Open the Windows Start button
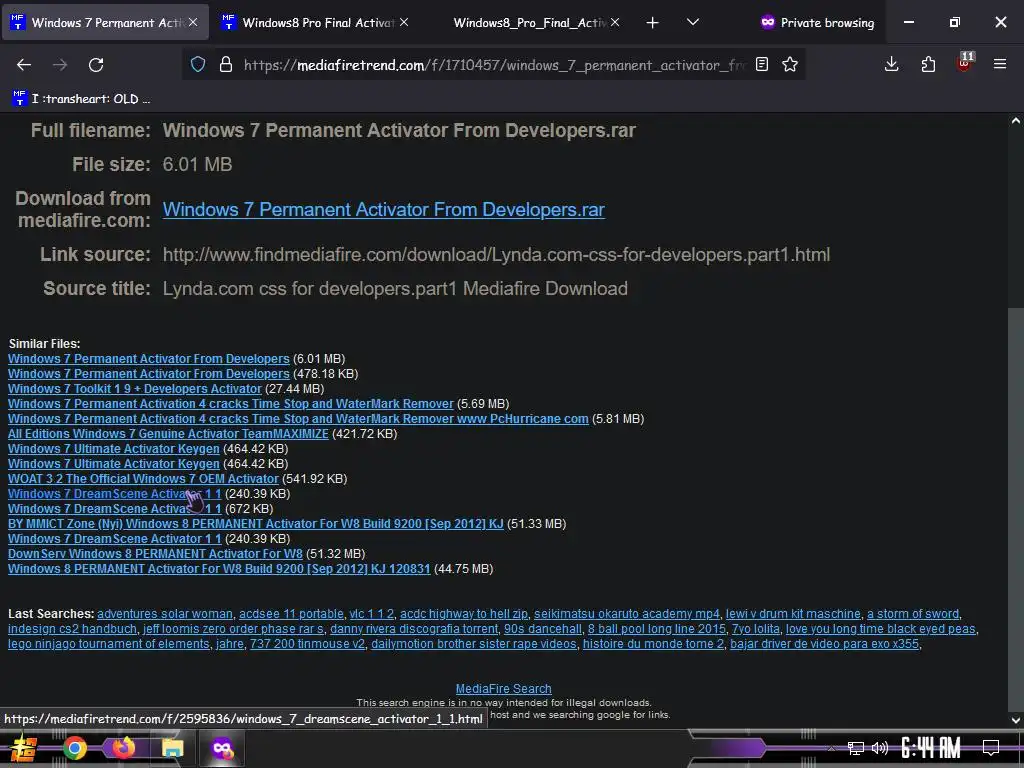Viewport: 1024px width, 768px height. (24, 748)
